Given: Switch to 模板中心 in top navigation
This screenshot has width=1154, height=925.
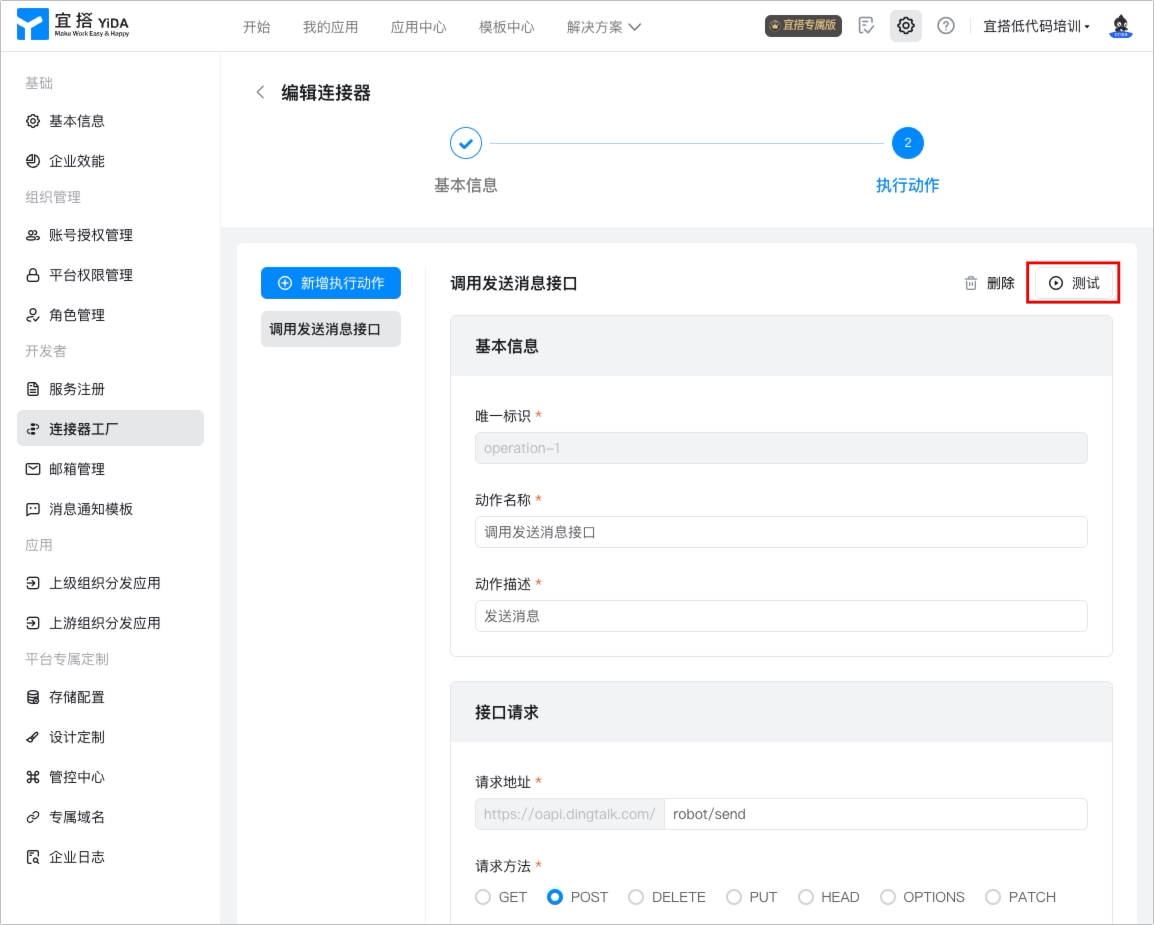Looking at the screenshot, I should [x=506, y=26].
